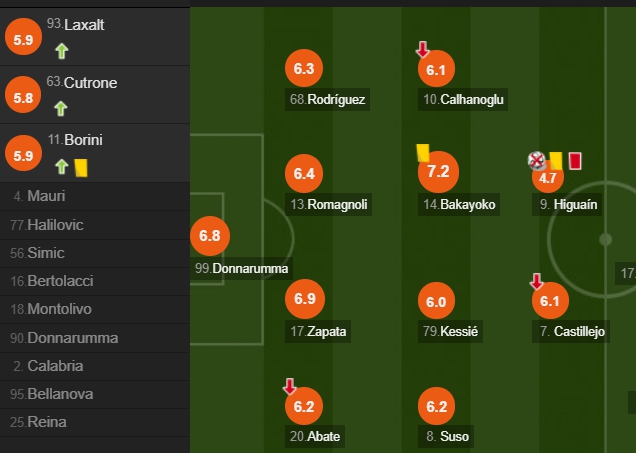This screenshot has width=636, height=453.
Task: Click Higuaín's missed penalty ball icon
Action: click(537, 161)
